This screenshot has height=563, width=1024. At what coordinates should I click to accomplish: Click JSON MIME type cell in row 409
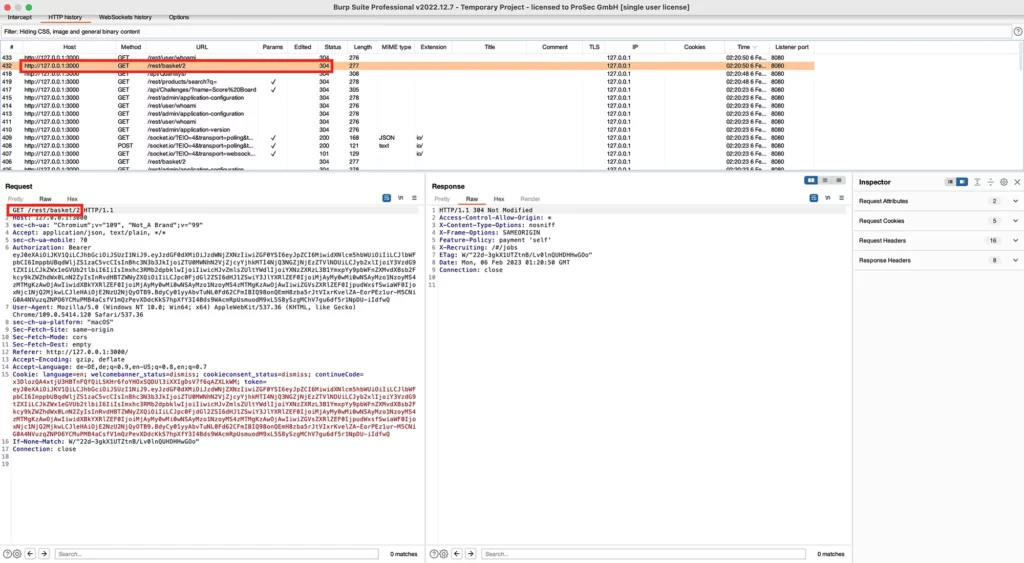[x=387, y=138]
